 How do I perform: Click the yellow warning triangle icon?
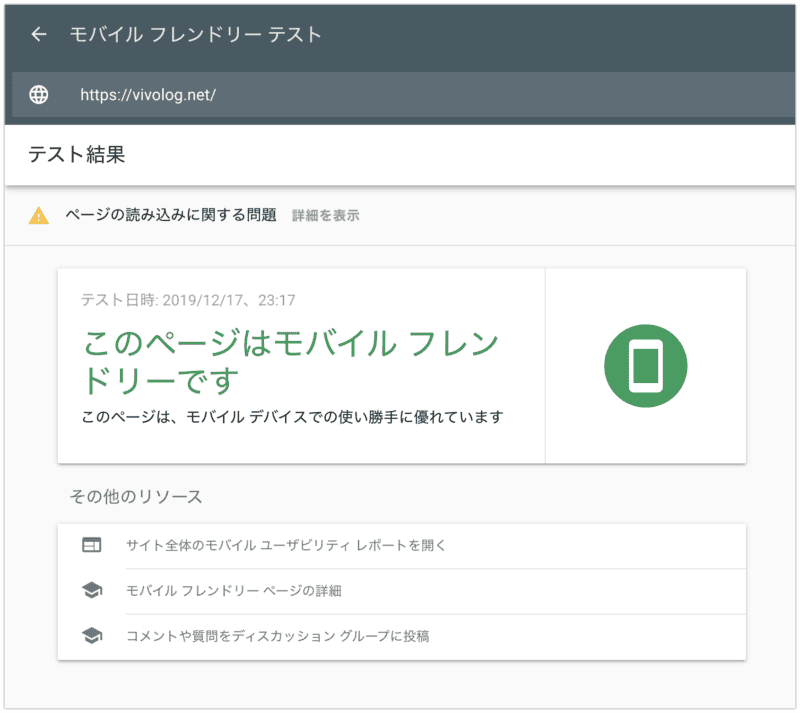pos(39,215)
